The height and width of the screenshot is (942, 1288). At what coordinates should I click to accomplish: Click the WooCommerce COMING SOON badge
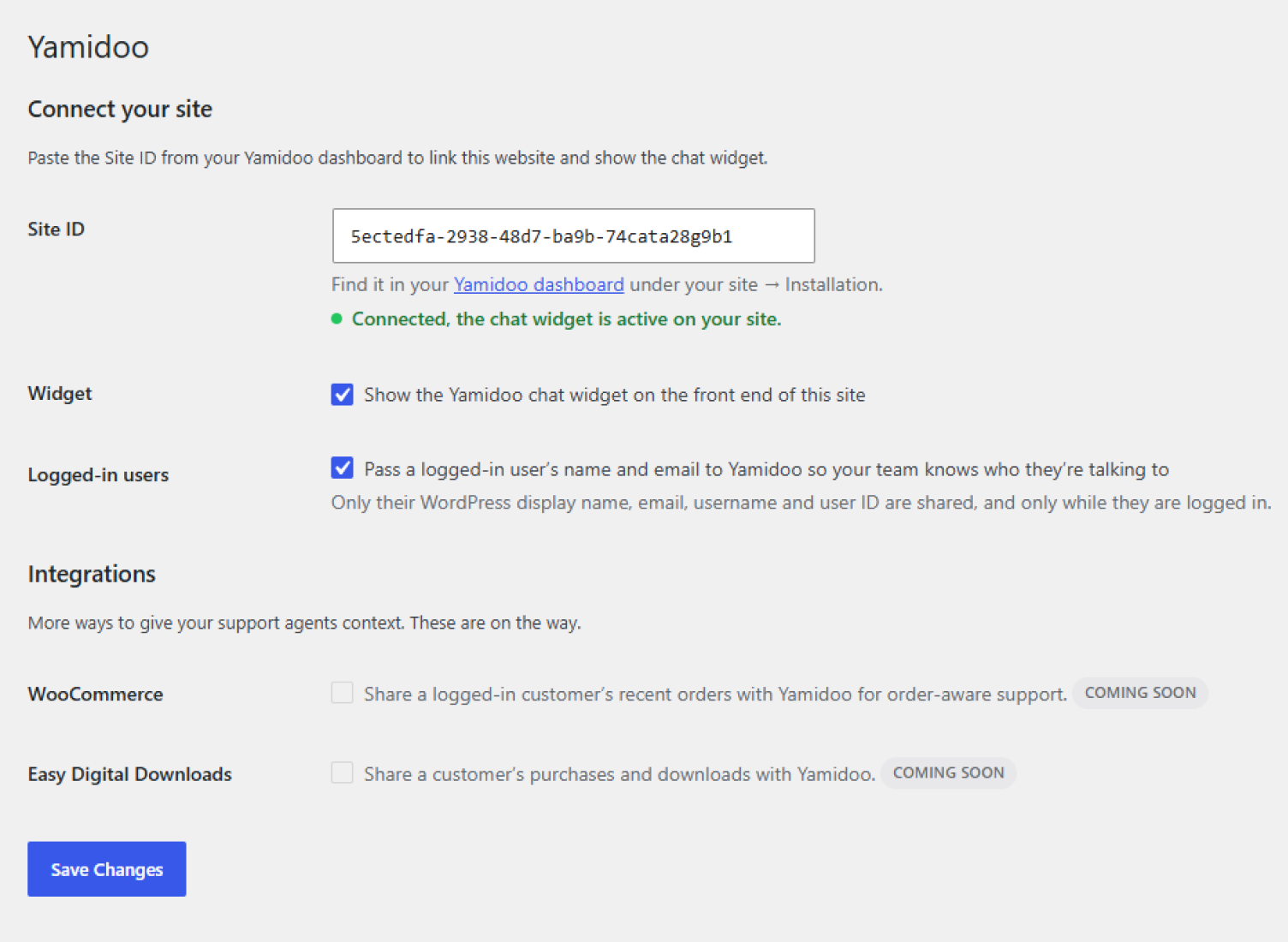tap(1140, 693)
